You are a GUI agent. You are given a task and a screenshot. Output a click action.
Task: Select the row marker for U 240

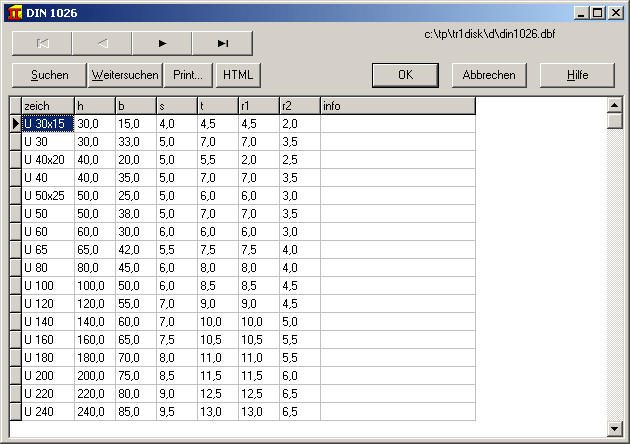15,411
